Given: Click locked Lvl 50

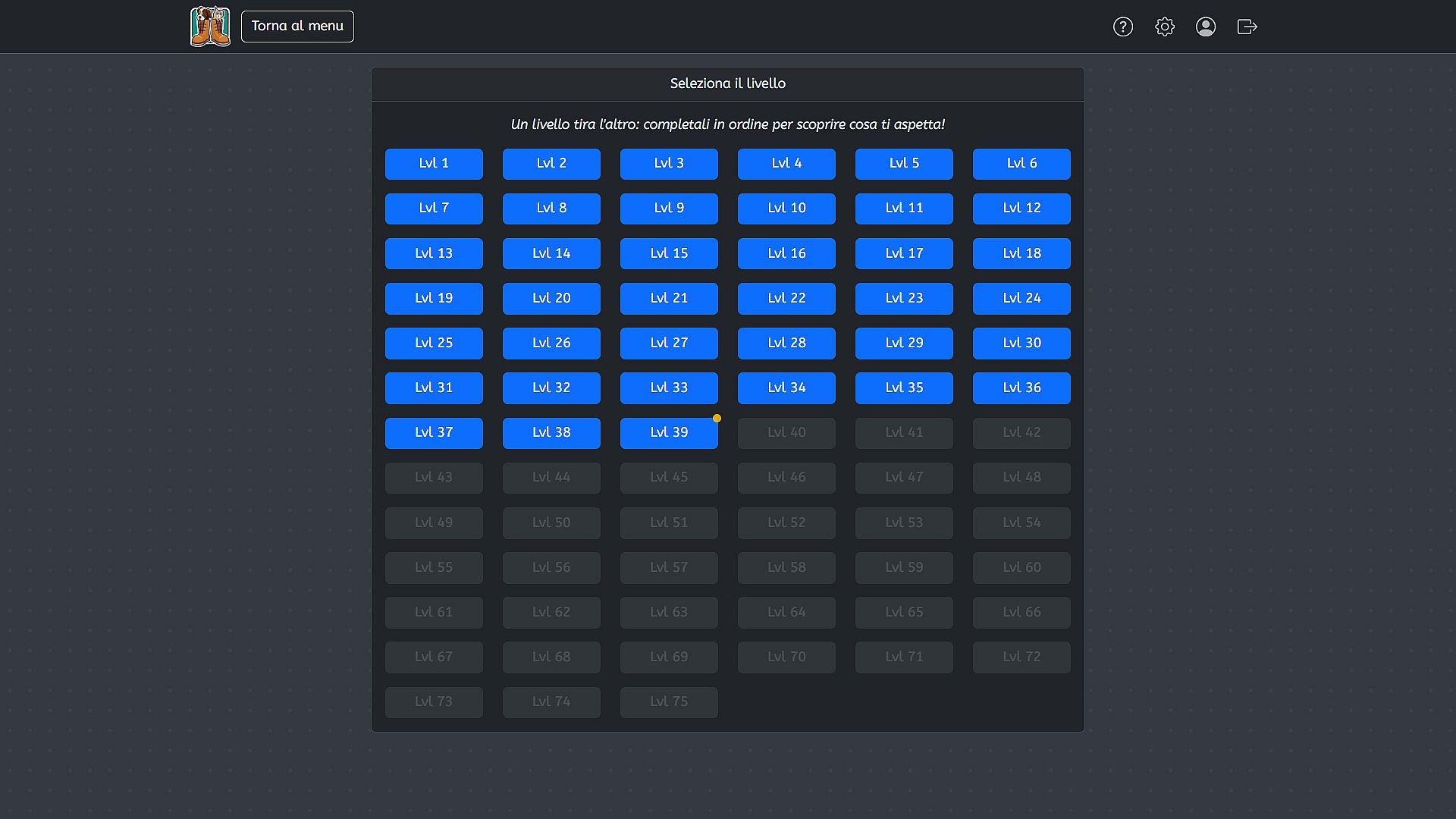Looking at the screenshot, I should [x=551, y=522].
